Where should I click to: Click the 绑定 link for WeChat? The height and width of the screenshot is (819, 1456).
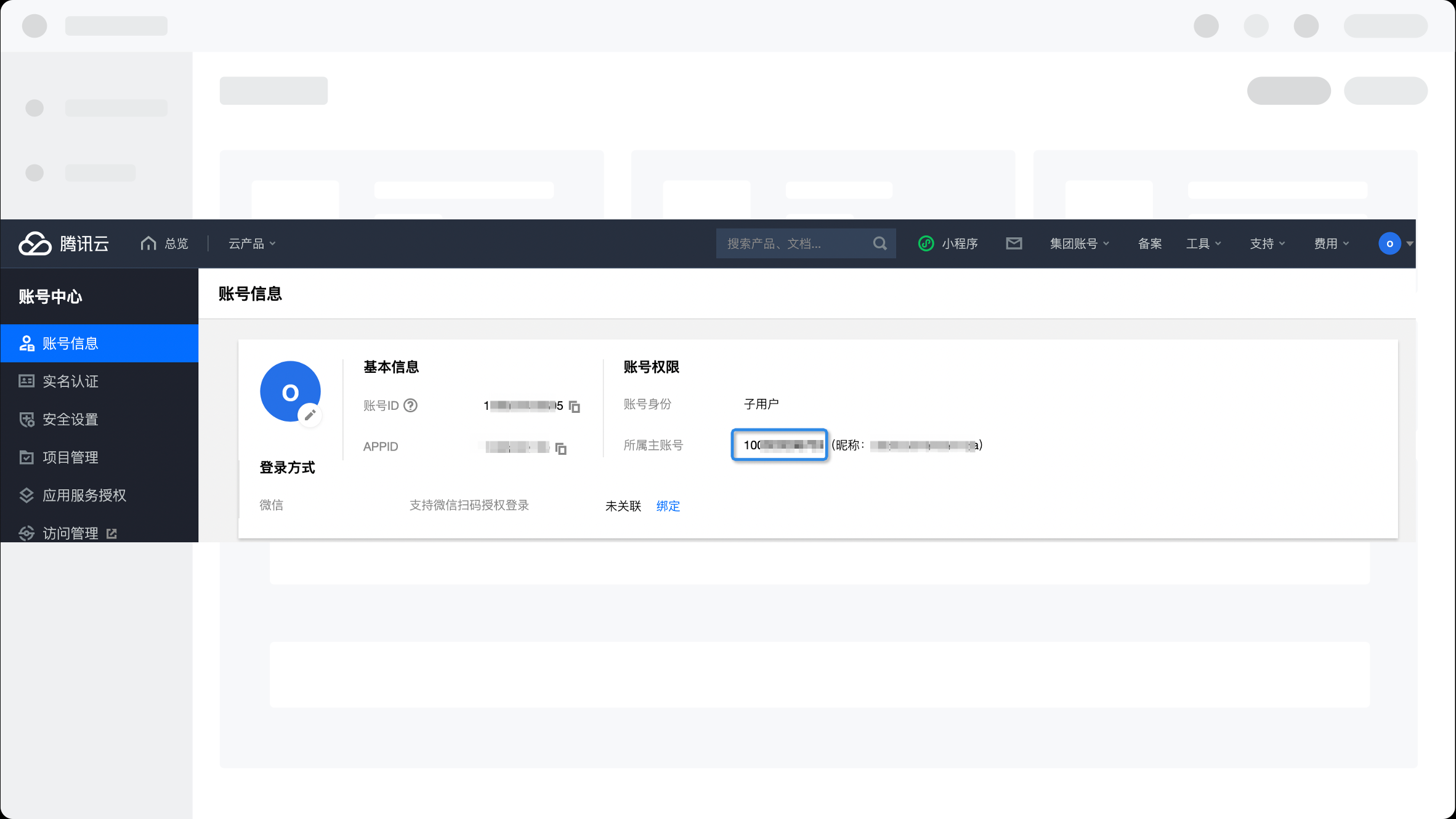click(668, 506)
